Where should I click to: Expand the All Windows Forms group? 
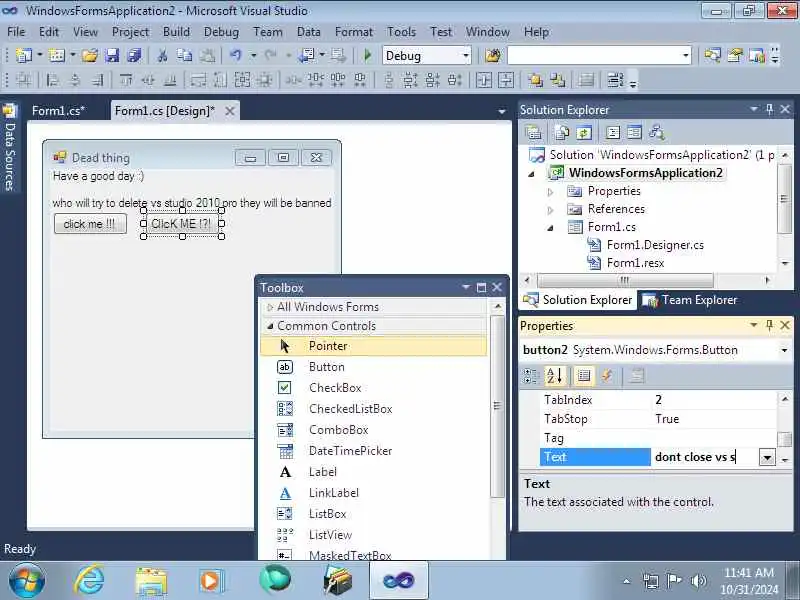(x=270, y=307)
